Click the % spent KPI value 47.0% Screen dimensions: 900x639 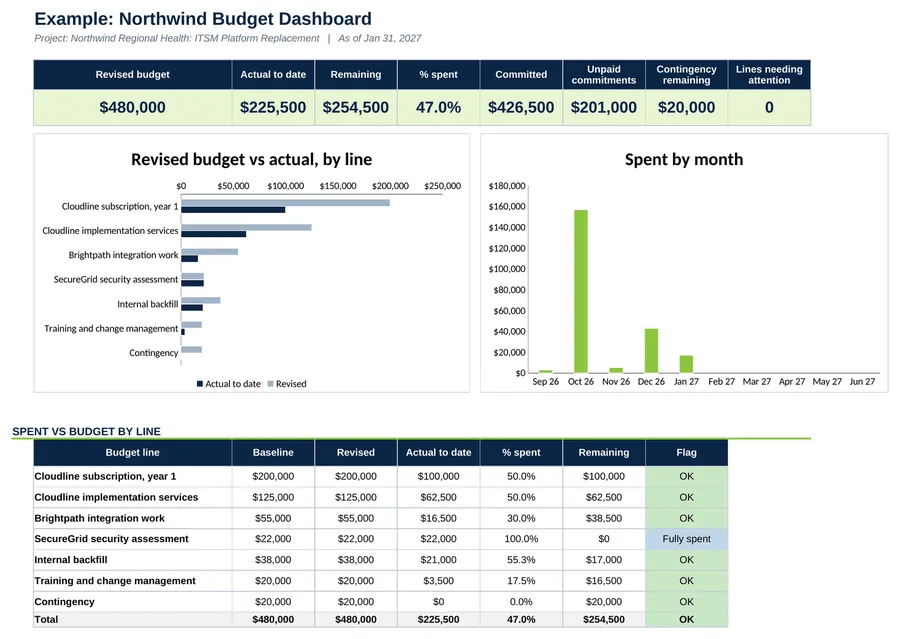439,107
